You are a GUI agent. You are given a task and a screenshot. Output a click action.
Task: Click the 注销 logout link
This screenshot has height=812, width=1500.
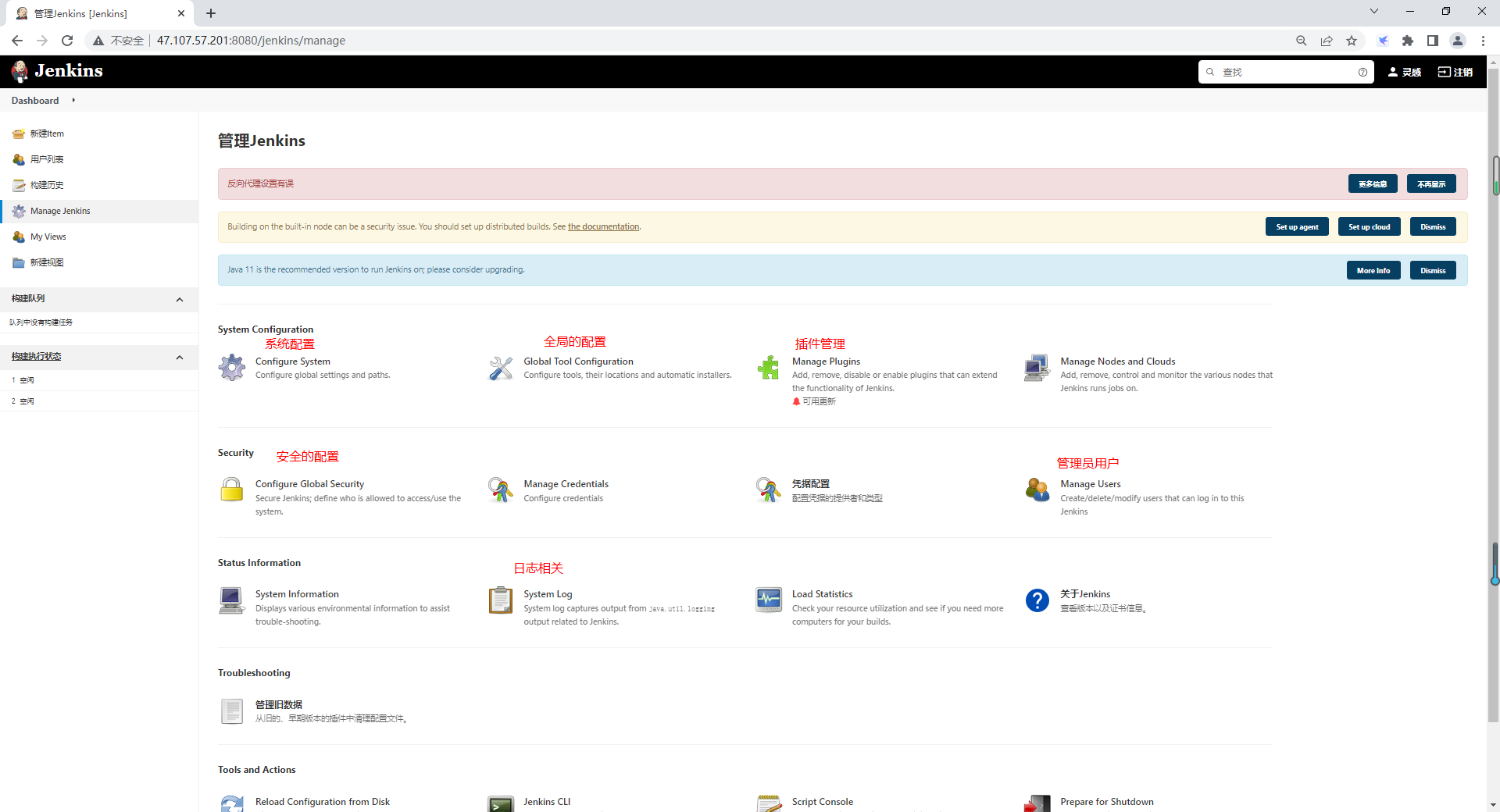pos(1455,72)
